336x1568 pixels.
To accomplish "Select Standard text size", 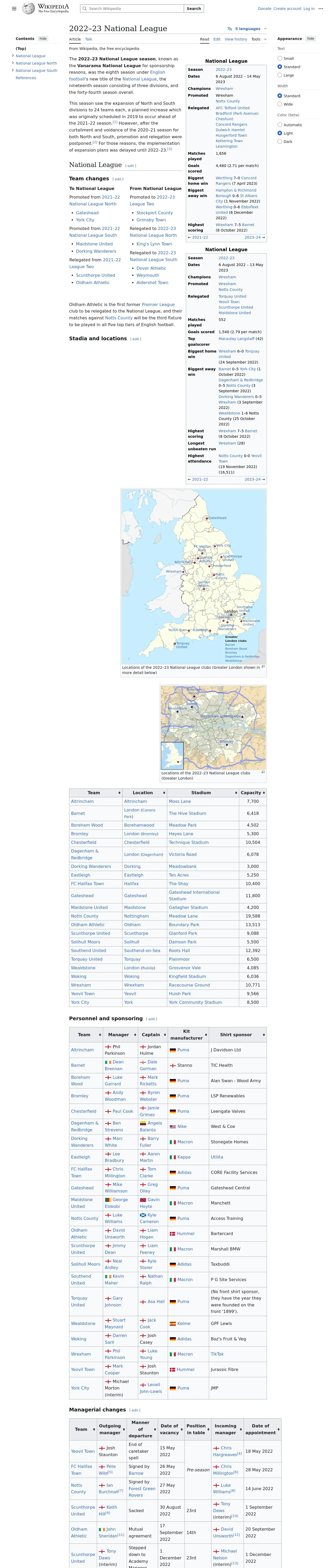I will click(x=280, y=67).
